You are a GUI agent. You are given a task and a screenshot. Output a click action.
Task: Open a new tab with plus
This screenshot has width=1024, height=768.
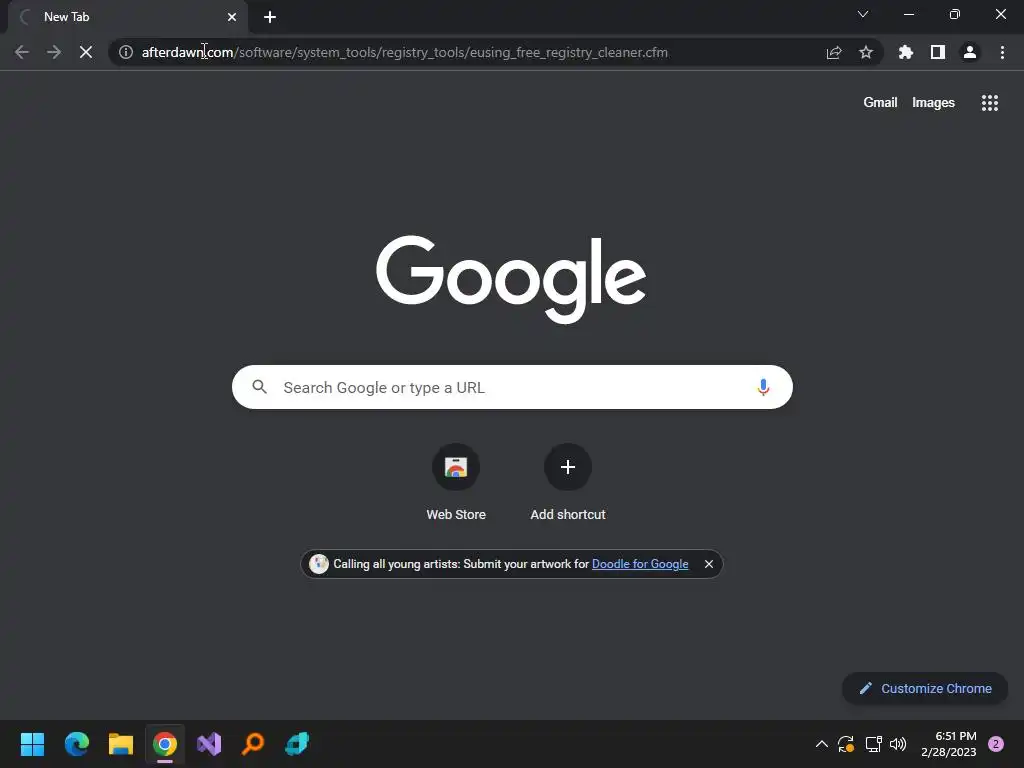point(270,17)
